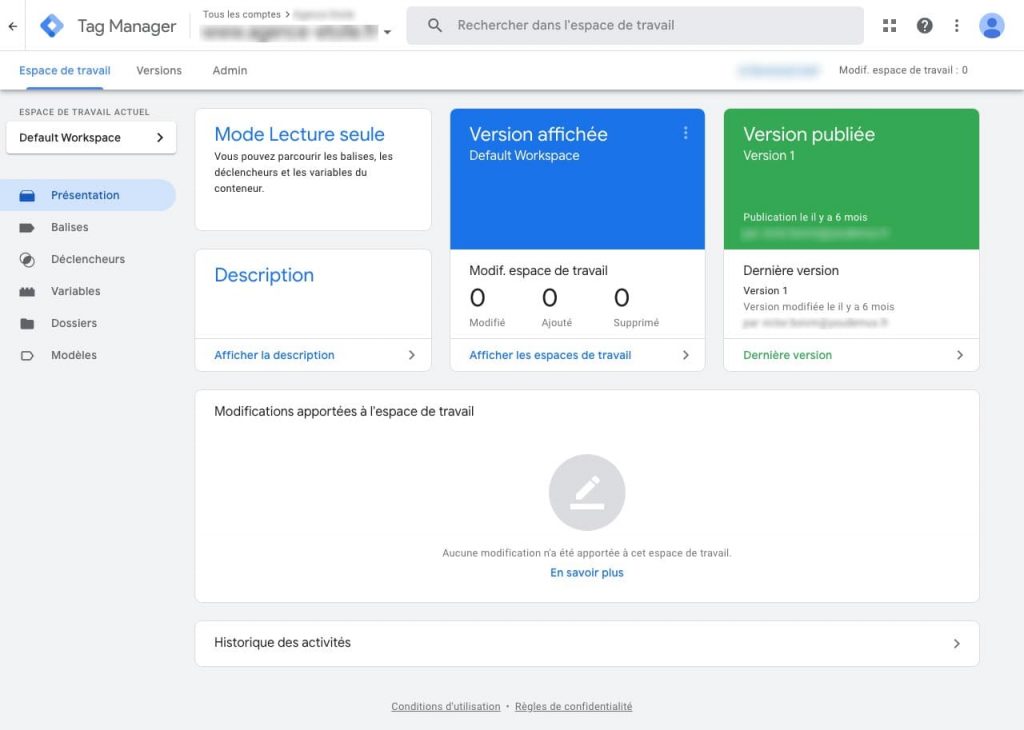The width and height of the screenshot is (1024, 730).
Task: Click the green Version publiée card
Action: [851, 179]
